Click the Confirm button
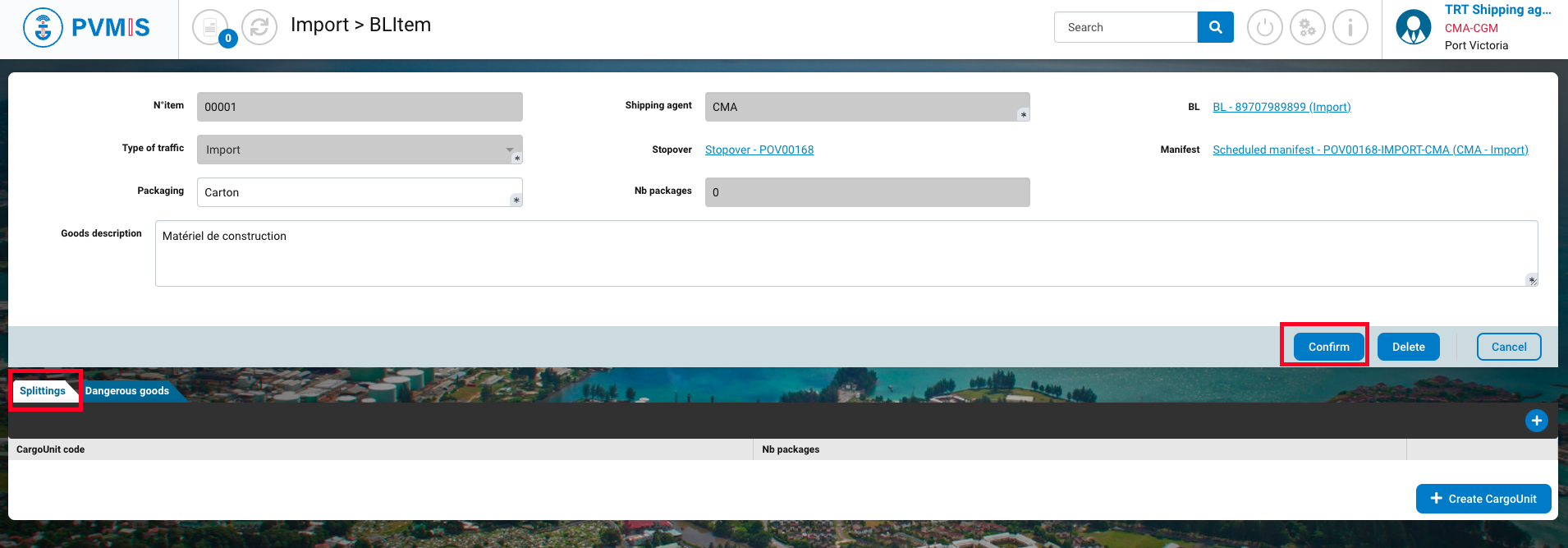Screen dimensions: 1568x548 [1328, 347]
